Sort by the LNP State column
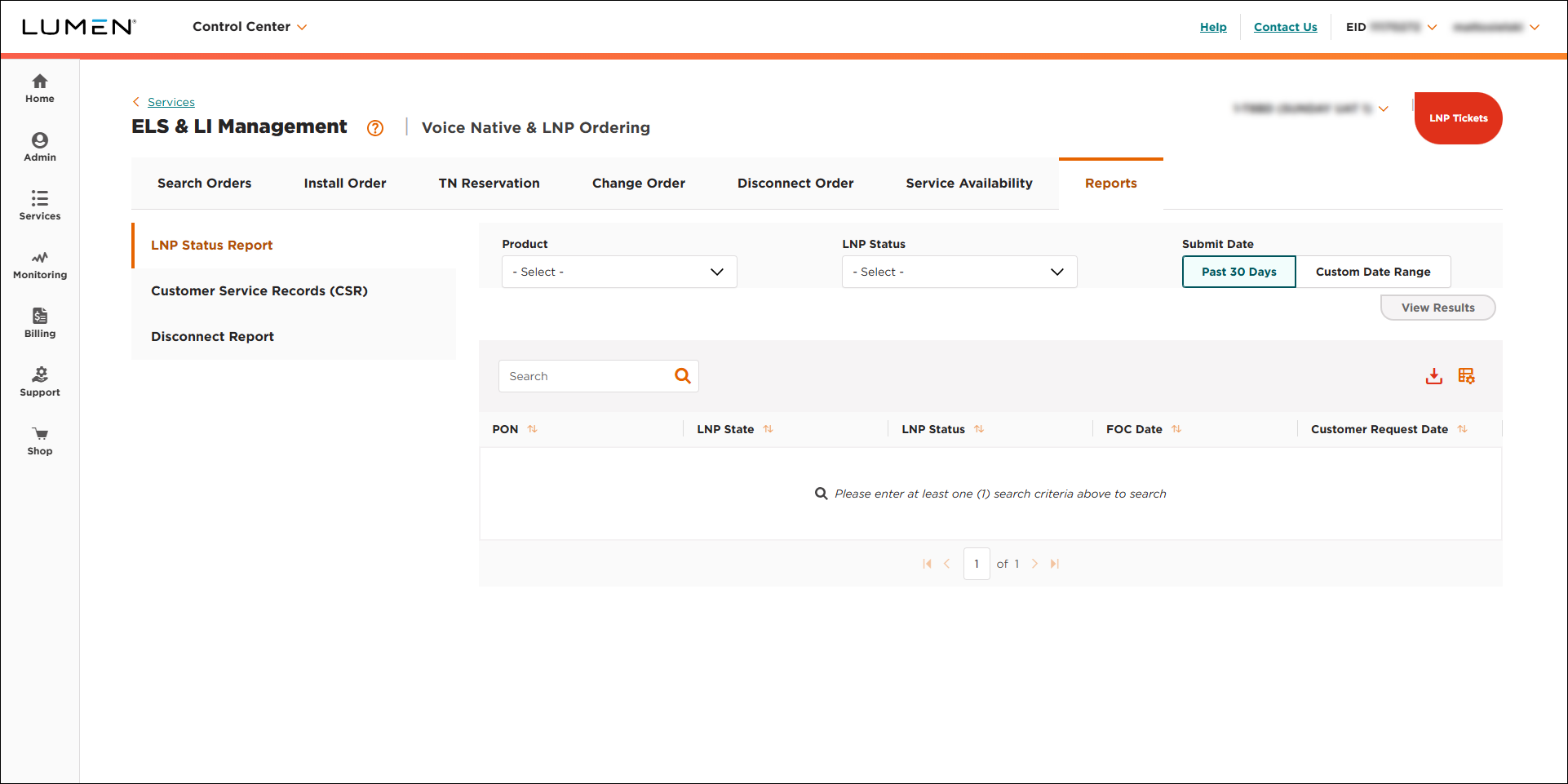Screen dimensions: 1568x784 pyautogui.click(x=768, y=429)
